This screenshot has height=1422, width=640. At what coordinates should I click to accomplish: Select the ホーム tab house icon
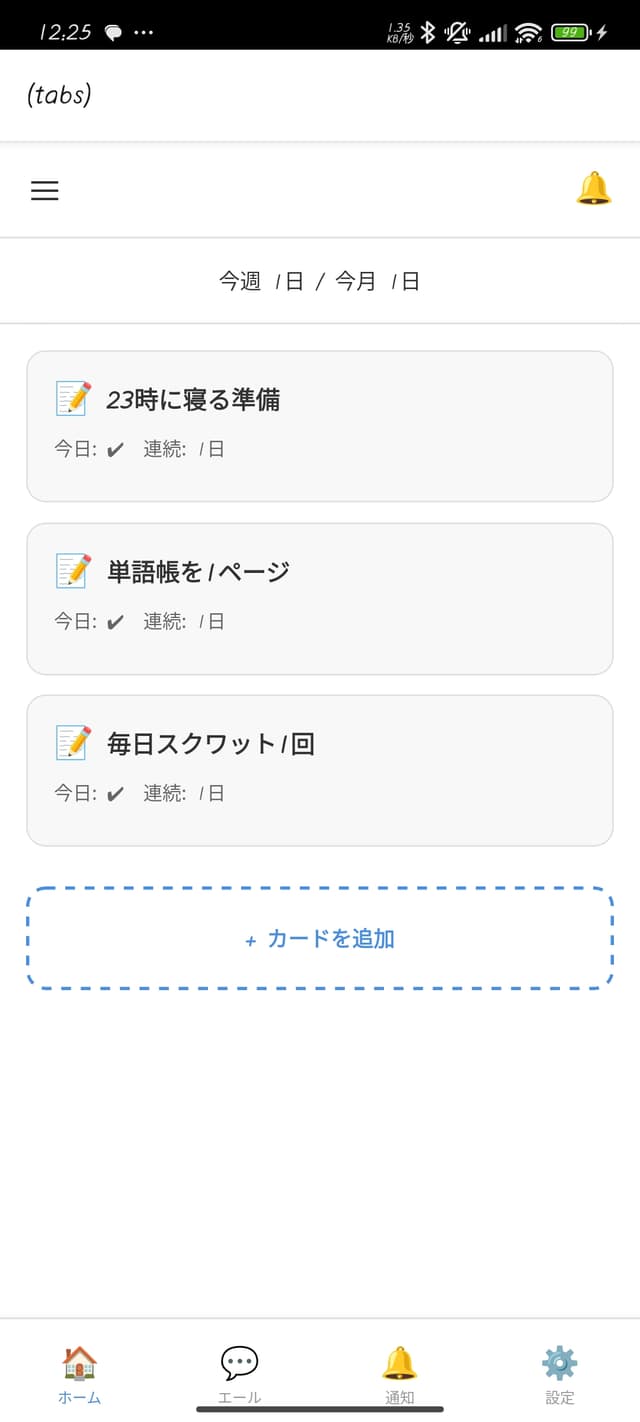coord(79,1362)
